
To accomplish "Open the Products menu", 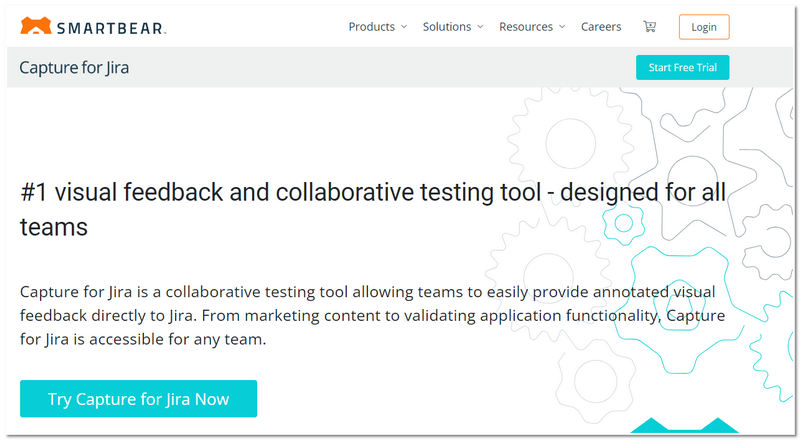I will coord(371,27).
